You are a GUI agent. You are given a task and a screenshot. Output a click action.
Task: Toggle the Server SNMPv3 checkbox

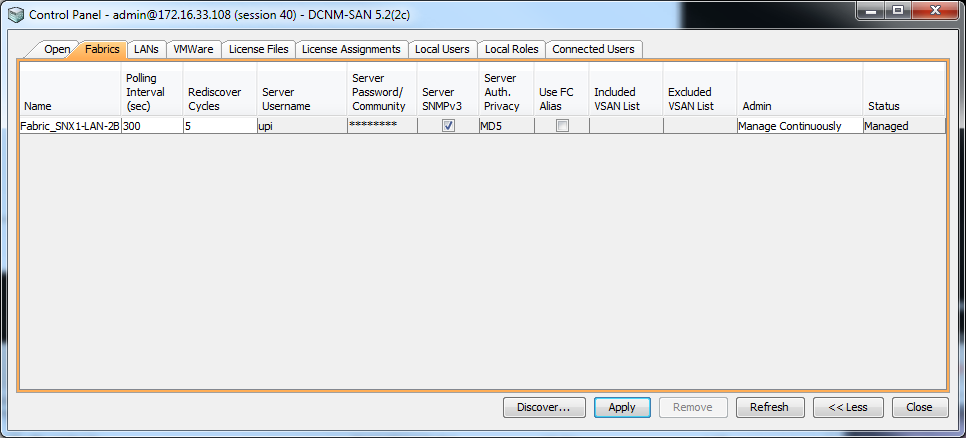tap(448, 126)
